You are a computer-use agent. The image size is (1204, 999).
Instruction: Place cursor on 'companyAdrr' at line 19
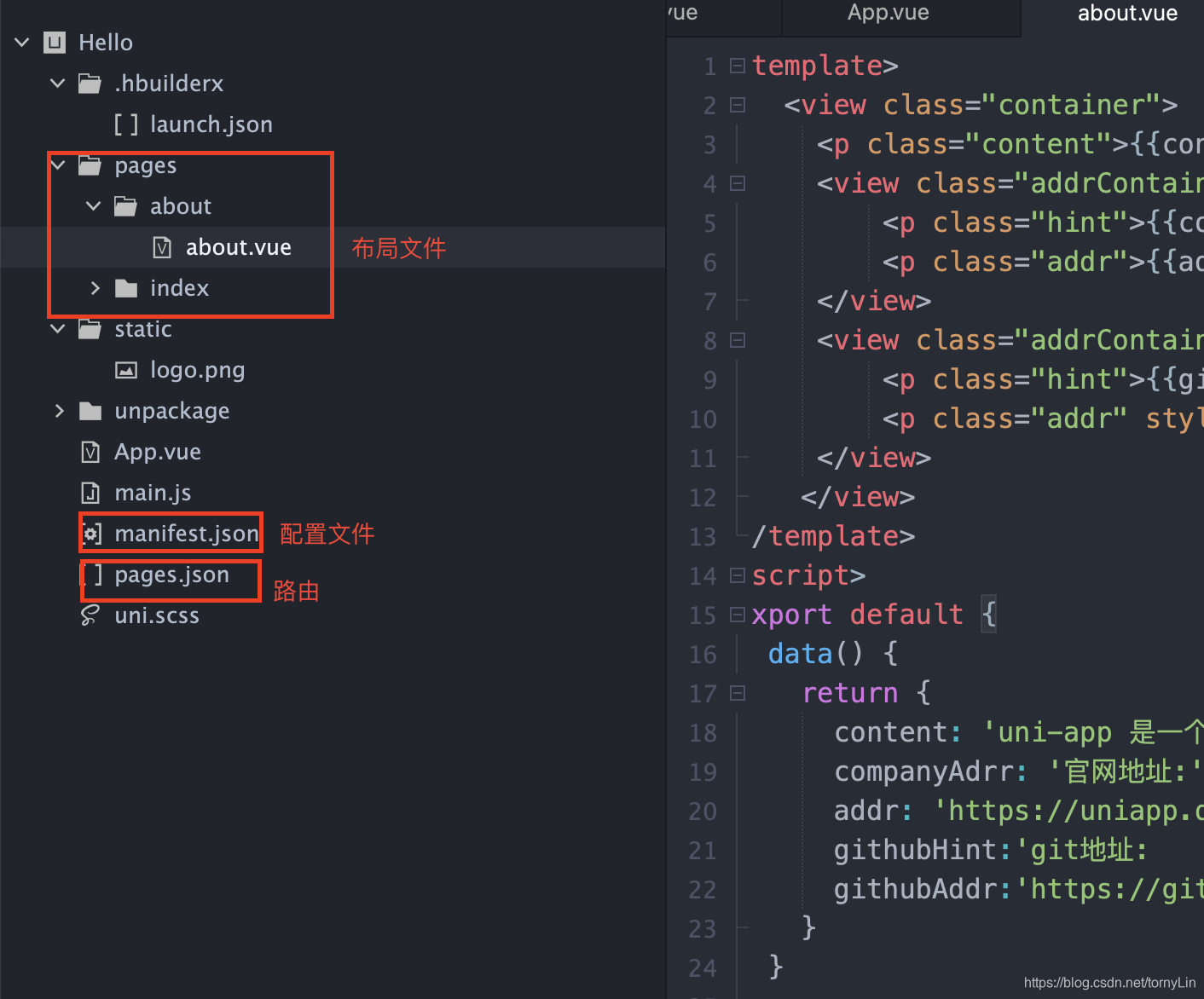pos(923,771)
